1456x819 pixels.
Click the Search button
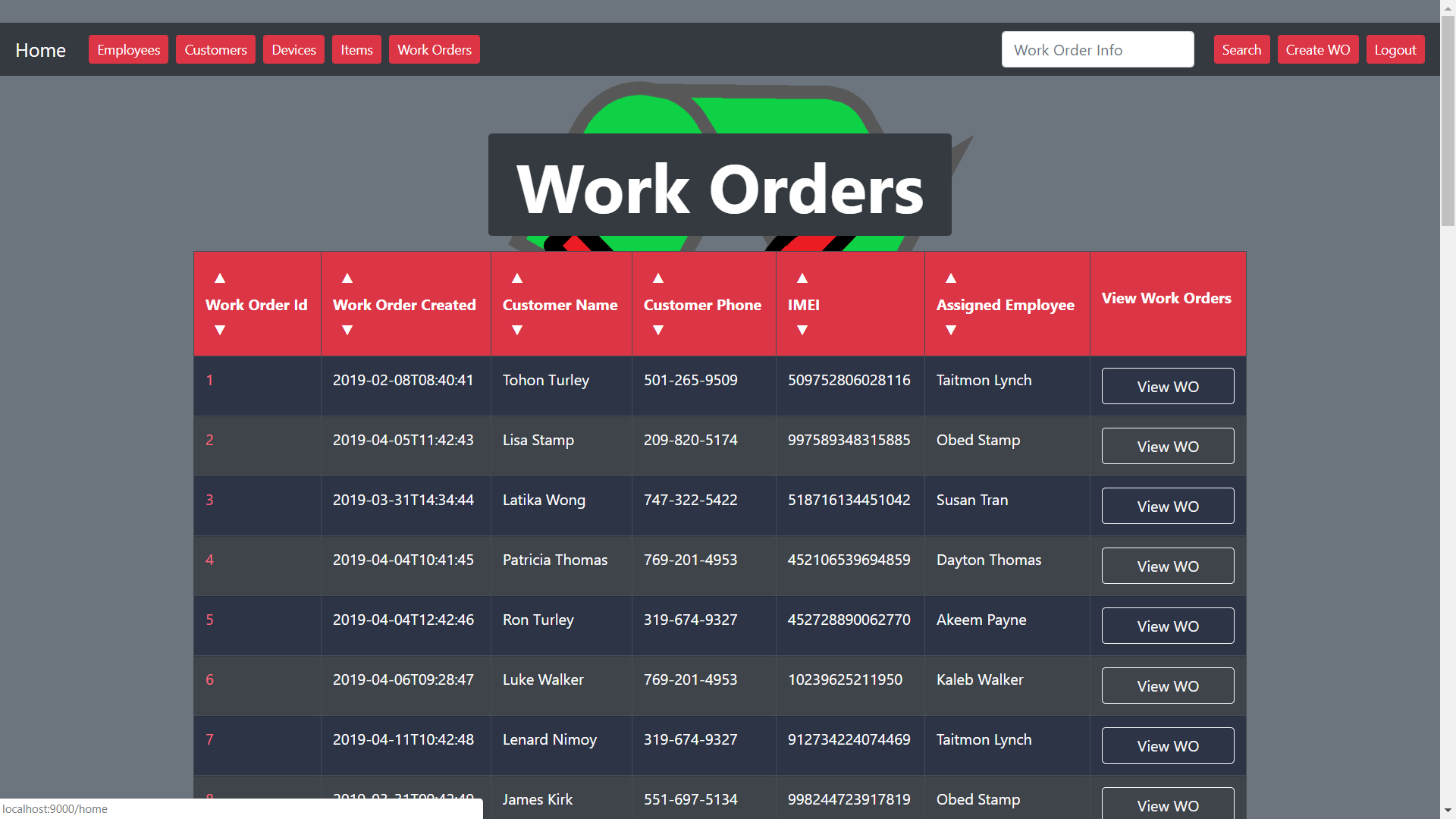click(x=1241, y=50)
